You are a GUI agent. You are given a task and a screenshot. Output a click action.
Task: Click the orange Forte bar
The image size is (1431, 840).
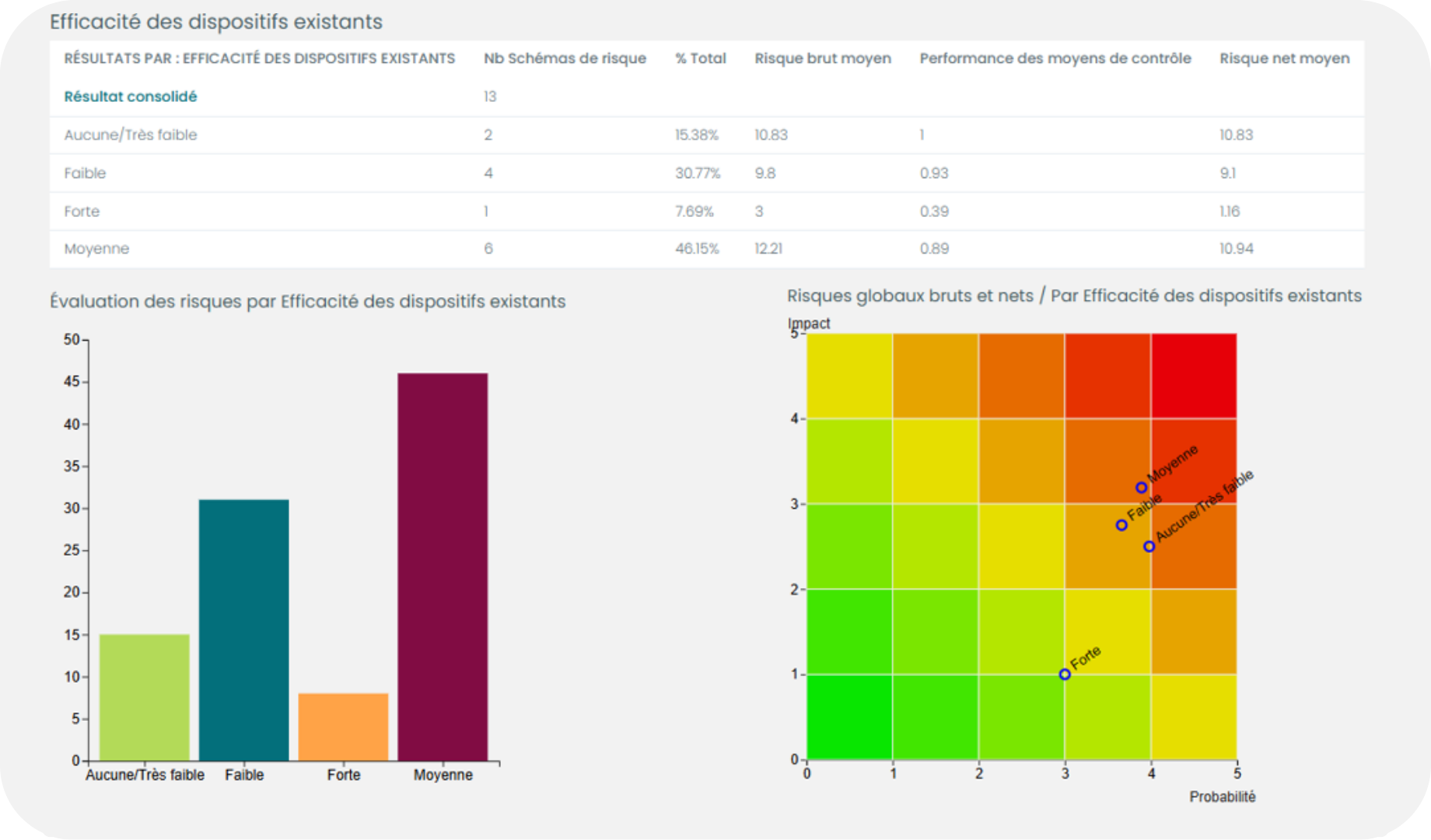(343, 726)
